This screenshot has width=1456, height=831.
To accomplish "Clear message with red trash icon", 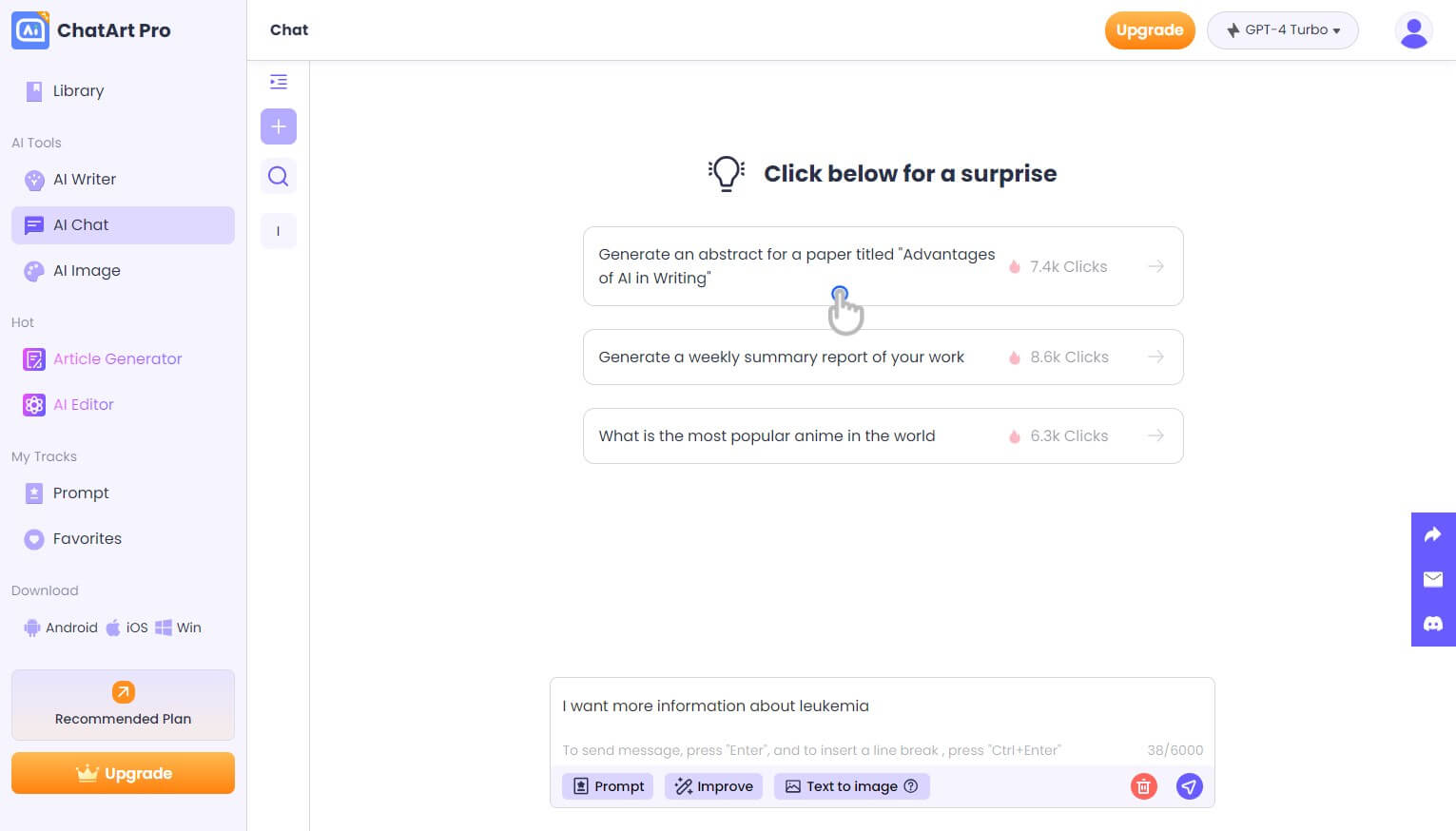I will coord(1144,786).
